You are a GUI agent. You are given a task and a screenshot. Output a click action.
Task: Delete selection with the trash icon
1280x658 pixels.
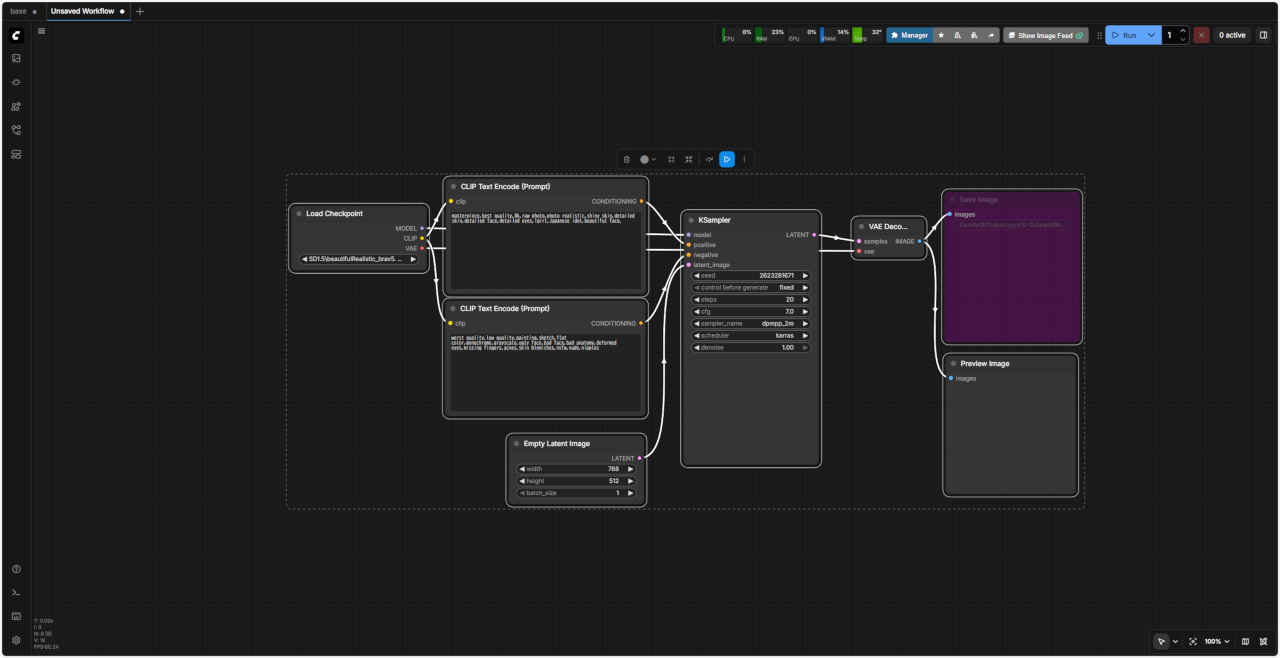click(x=627, y=159)
